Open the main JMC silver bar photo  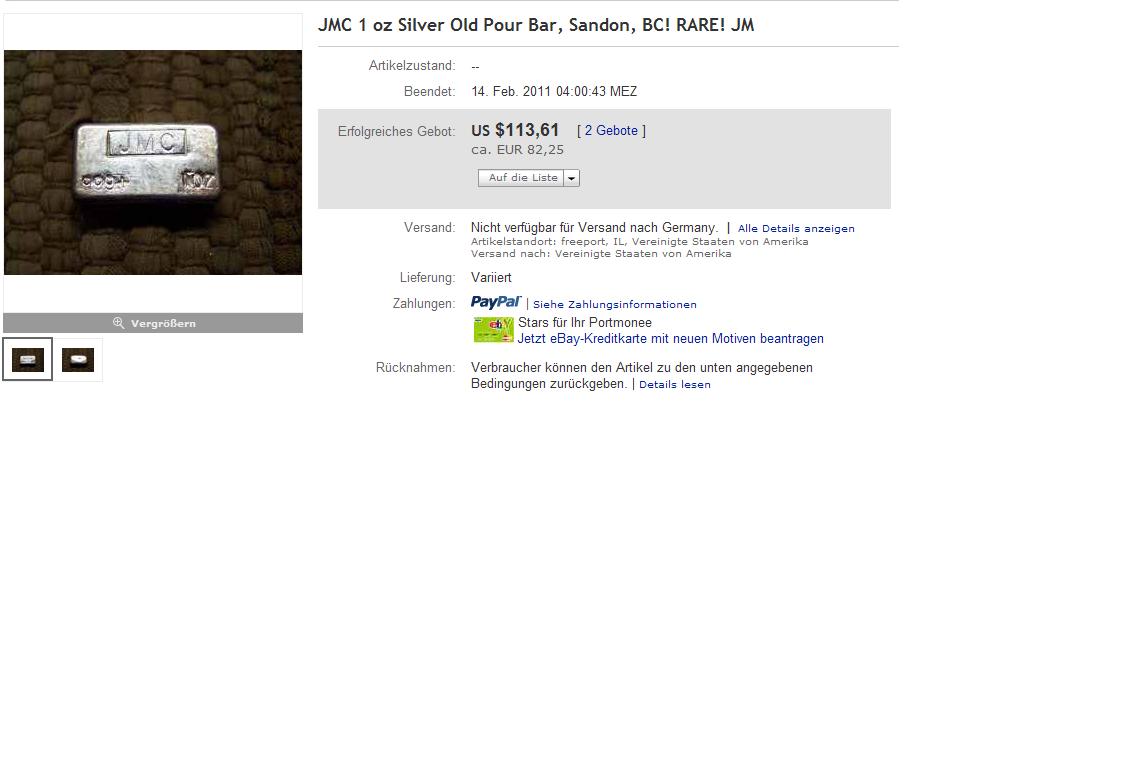pyautogui.click(x=153, y=163)
